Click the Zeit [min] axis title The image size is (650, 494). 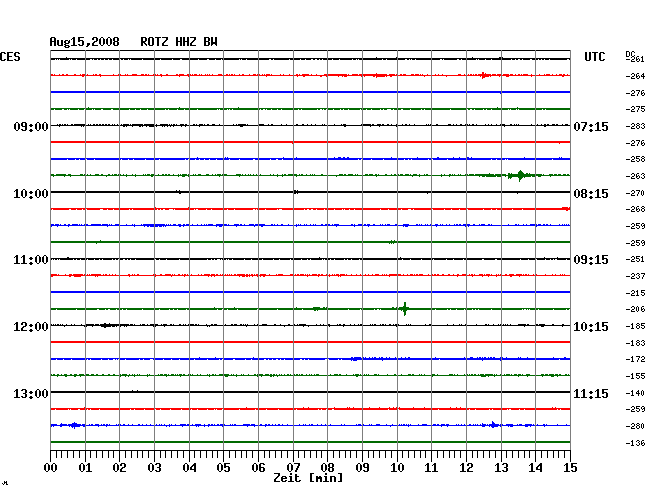(x=308, y=478)
